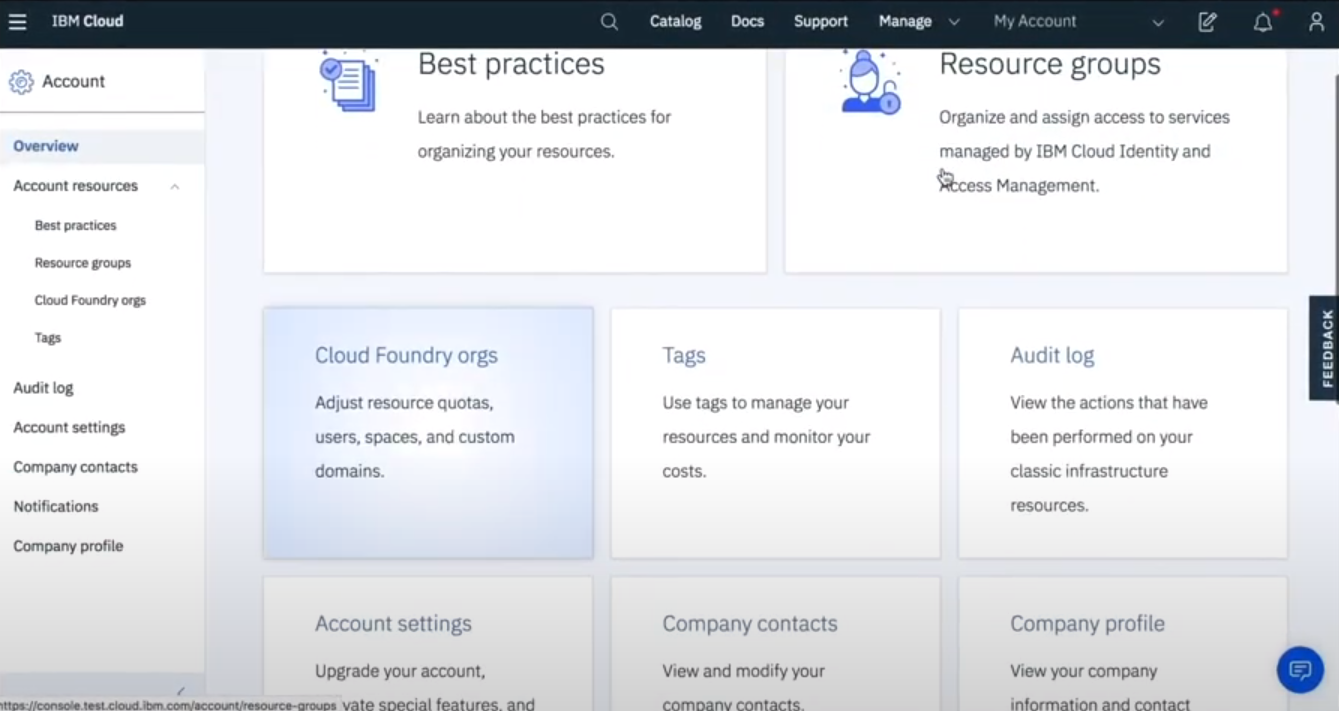
Task: Open Resource groups sidebar item
Action: point(83,263)
